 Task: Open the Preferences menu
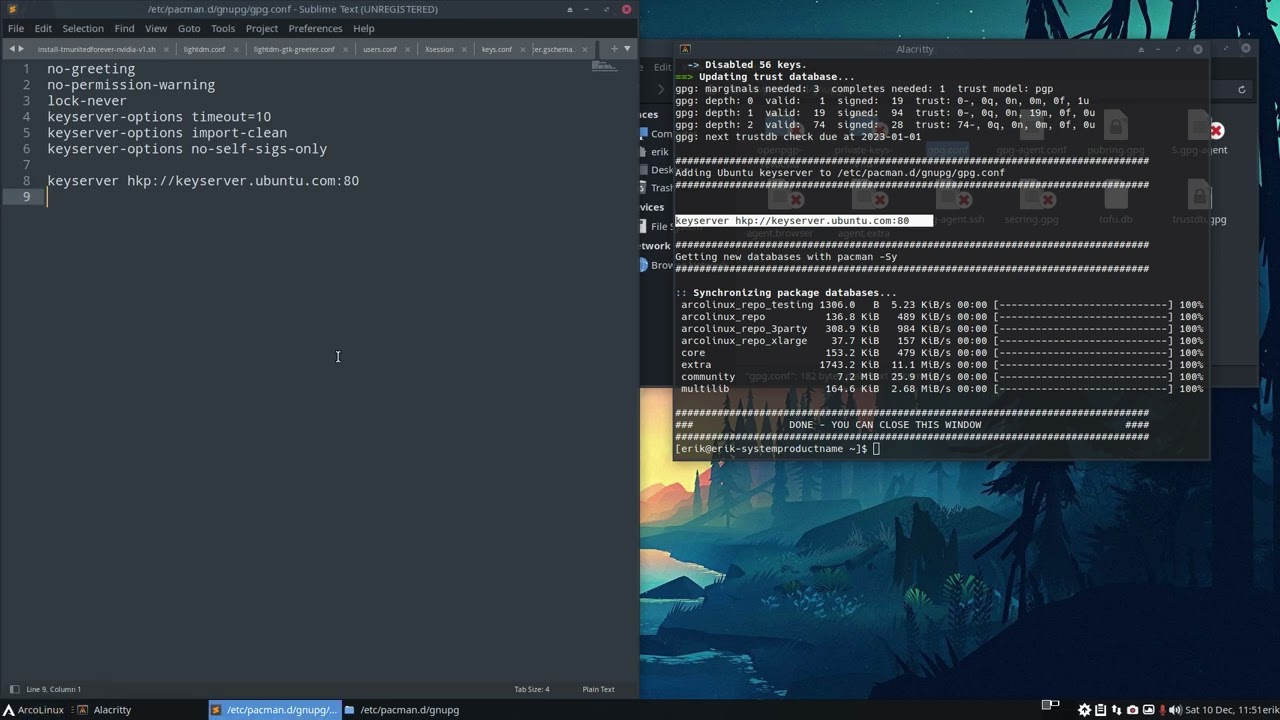point(315,28)
